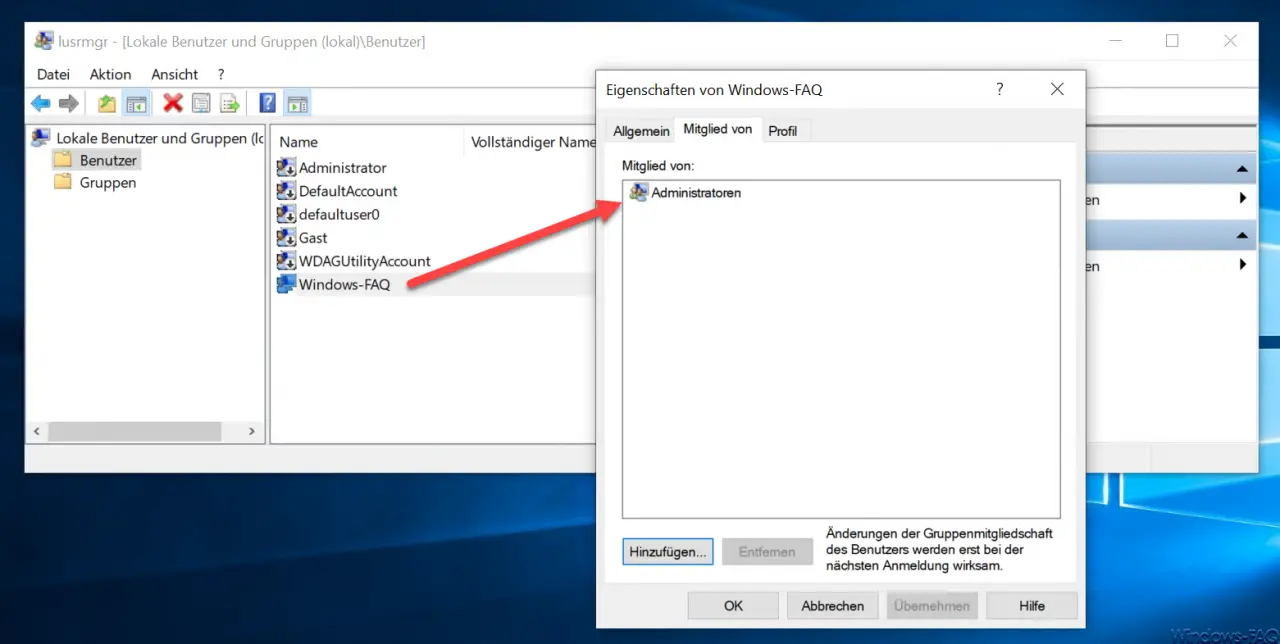
Task: Open the ? help menu in the menu bar
Action: [221, 74]
